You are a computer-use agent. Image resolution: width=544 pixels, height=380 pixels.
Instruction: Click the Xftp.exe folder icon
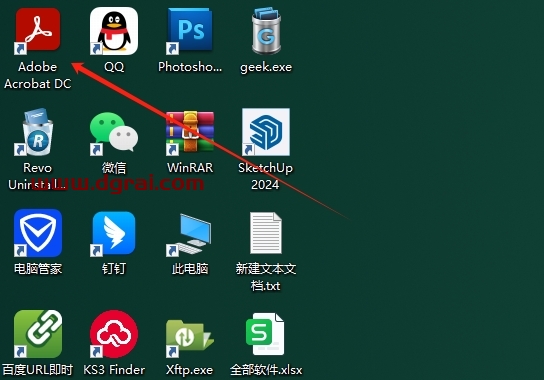(x=190, y=338)
